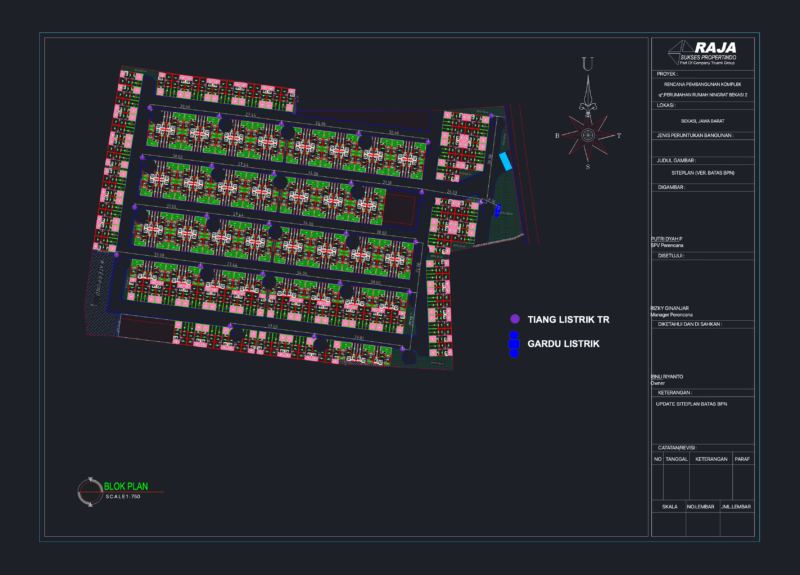Click the KETERANGAN : section header
The width and height of the screenshot is (800, 575).
pyautogui.click(x=675, y=393)
